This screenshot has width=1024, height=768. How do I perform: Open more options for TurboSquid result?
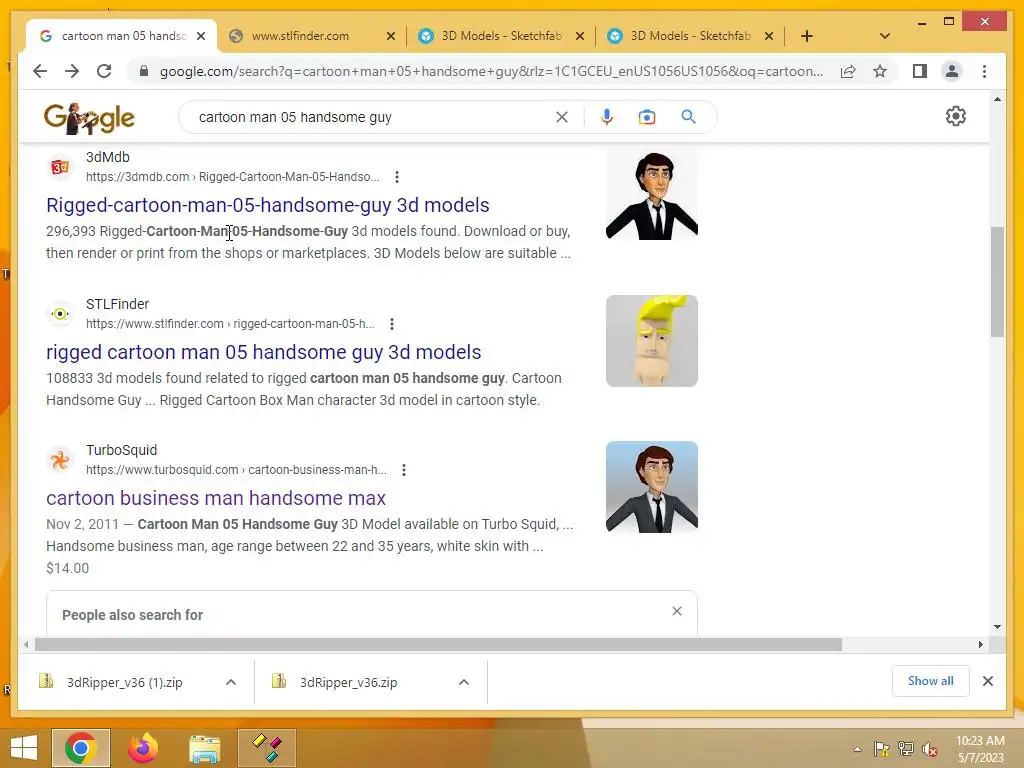coord(404,470)
